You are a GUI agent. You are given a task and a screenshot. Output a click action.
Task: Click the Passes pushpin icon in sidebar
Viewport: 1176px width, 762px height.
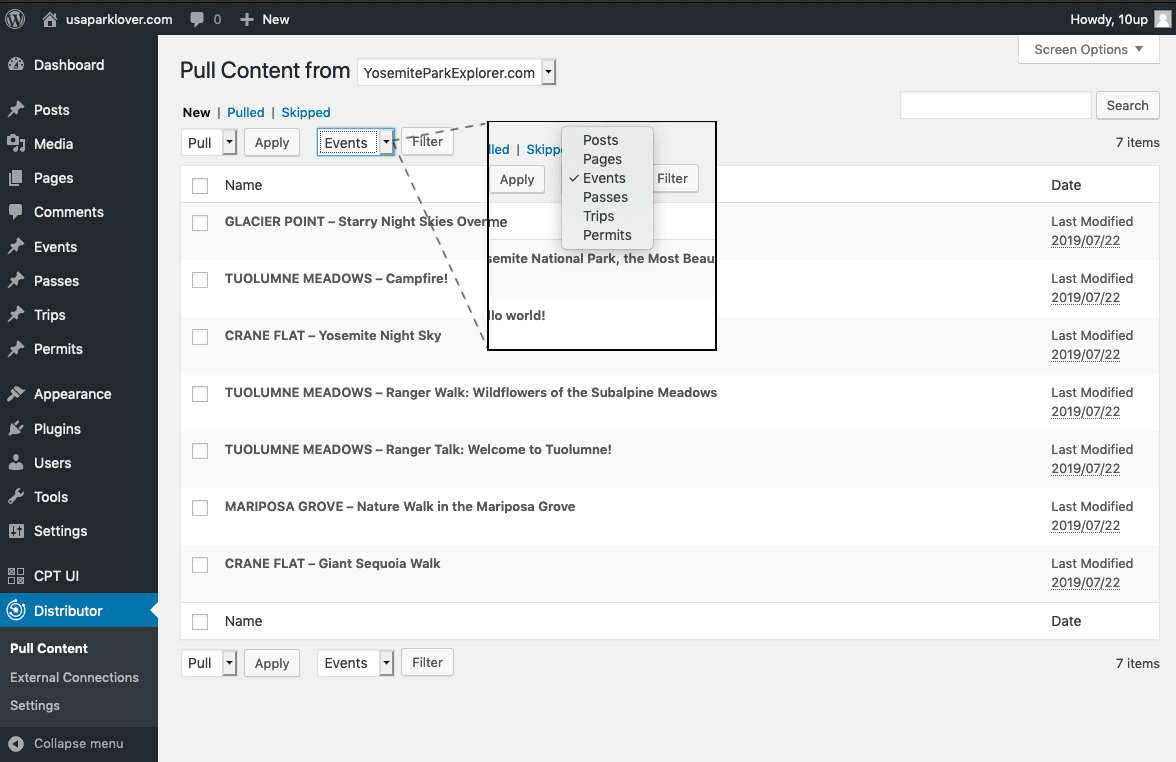(16, 280)
